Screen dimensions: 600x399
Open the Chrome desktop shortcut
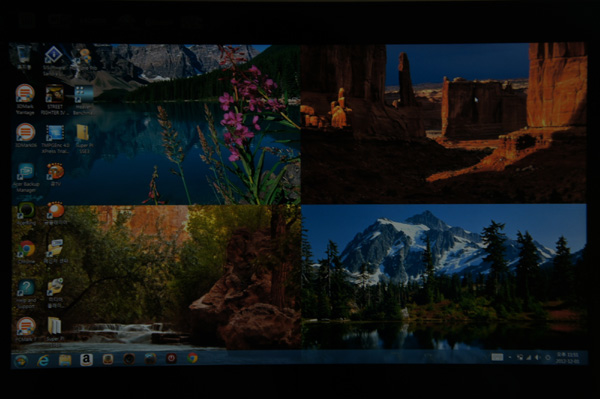click(x=26, y=252)
